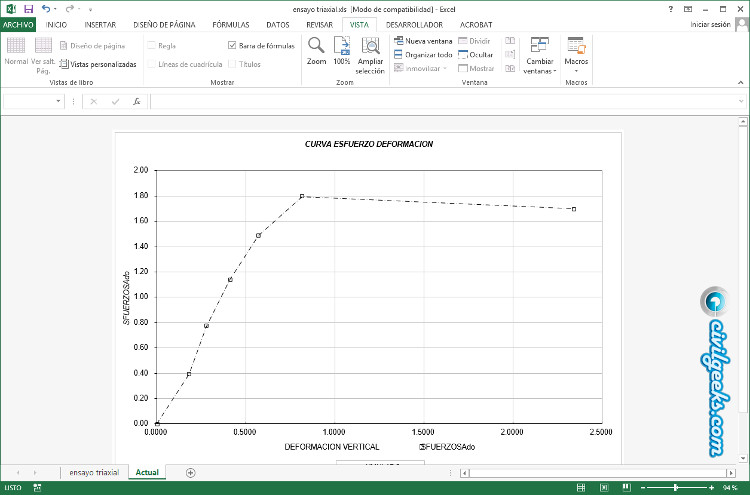Click Vistas personalizadas button

coord(99,63)
